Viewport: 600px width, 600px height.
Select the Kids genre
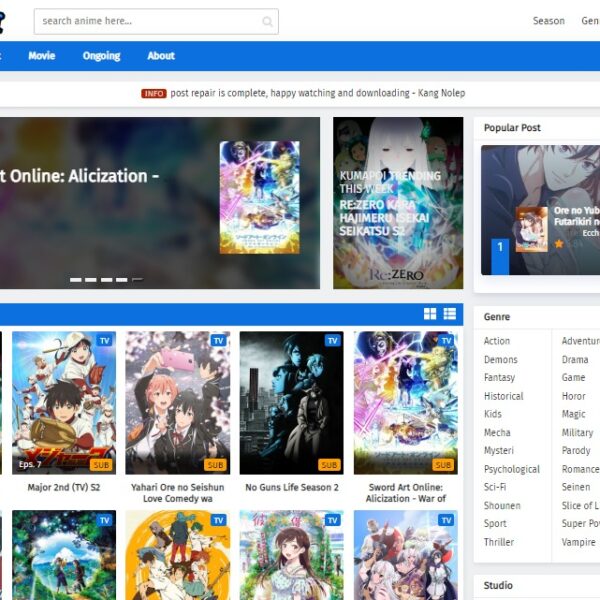pyautogui.click(x=492, y=414)
